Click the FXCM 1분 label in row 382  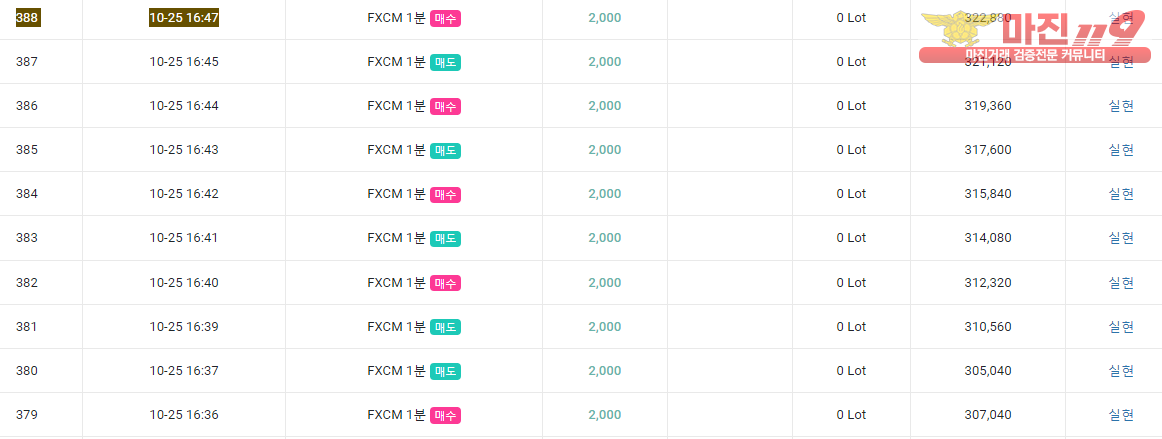(x=396, y=283)
